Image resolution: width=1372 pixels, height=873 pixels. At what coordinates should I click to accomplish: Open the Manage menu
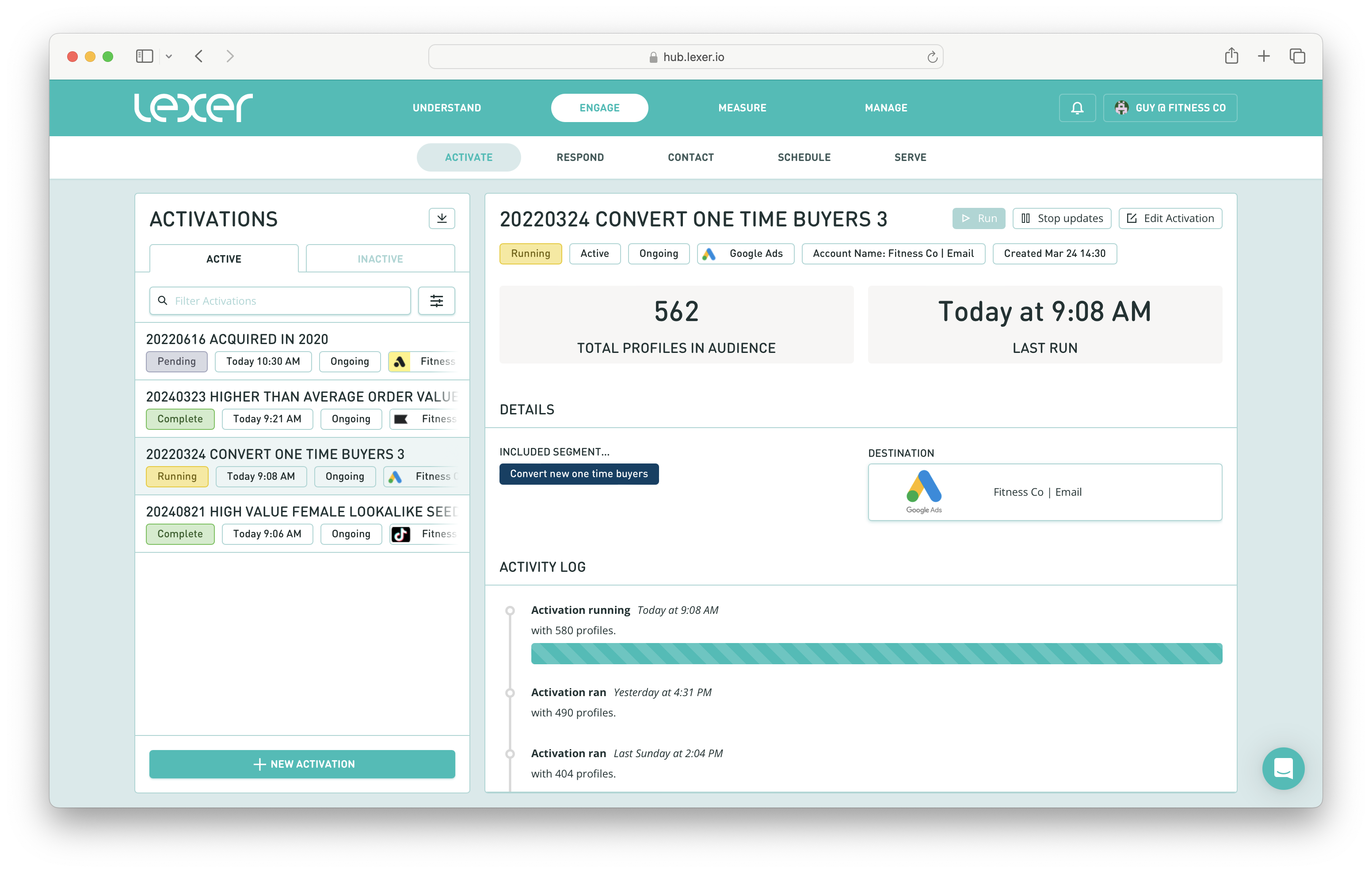[x=886, y=108]
